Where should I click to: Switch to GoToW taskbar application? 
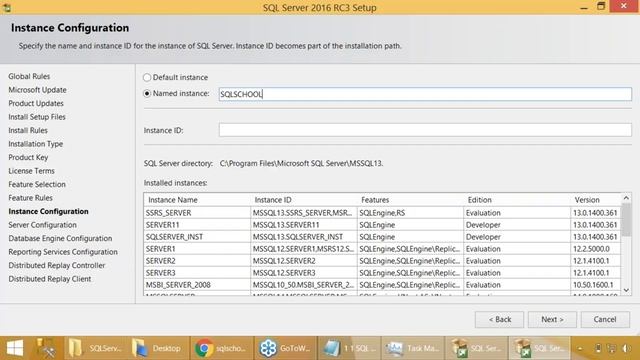[x=285, y=348]
